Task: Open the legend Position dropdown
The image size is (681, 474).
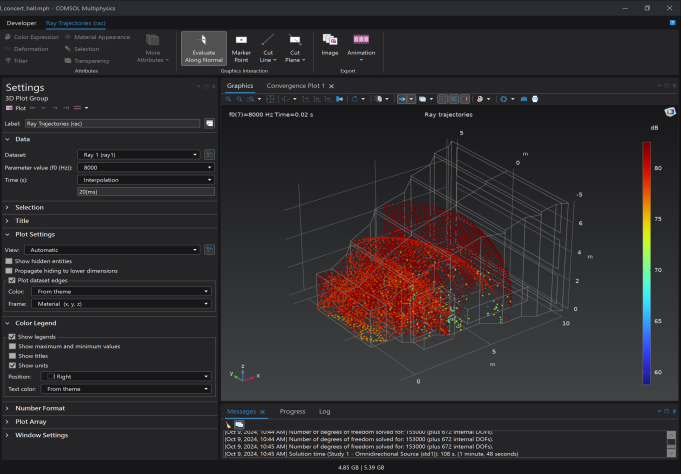Action: [x=128, y=376]
